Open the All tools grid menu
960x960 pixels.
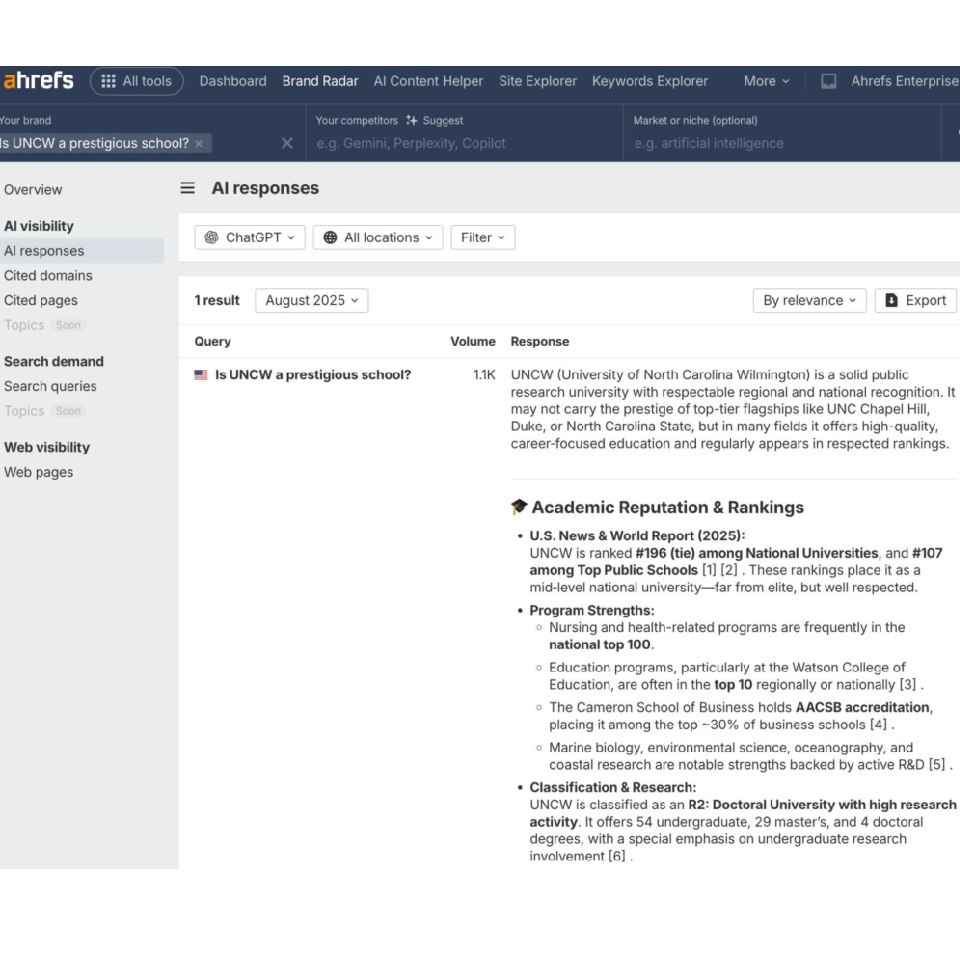pos(137,81)
